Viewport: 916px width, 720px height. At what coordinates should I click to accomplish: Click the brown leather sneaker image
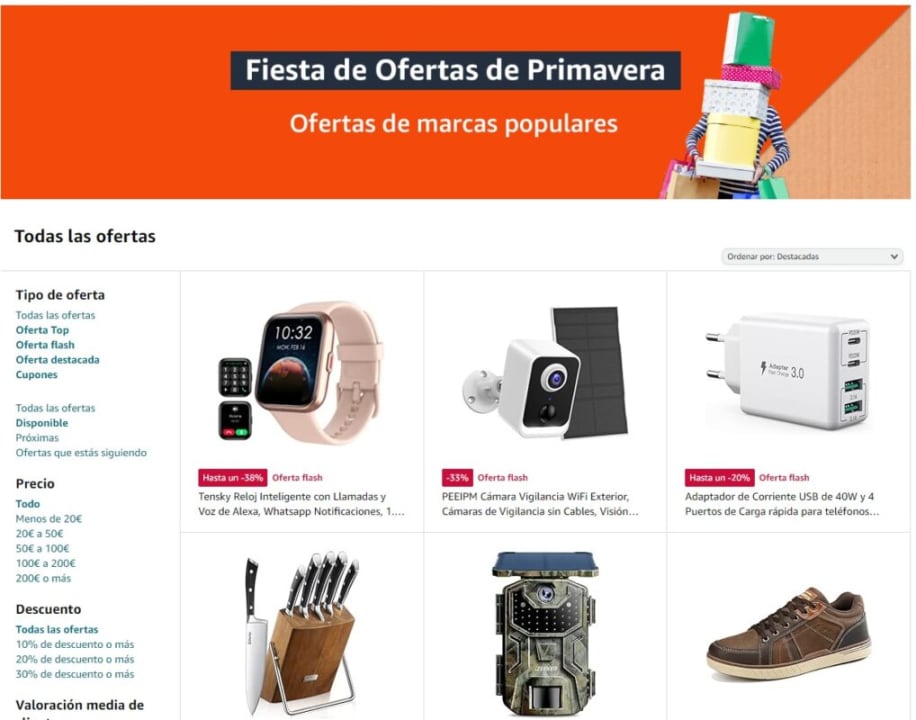coord(789,634)
